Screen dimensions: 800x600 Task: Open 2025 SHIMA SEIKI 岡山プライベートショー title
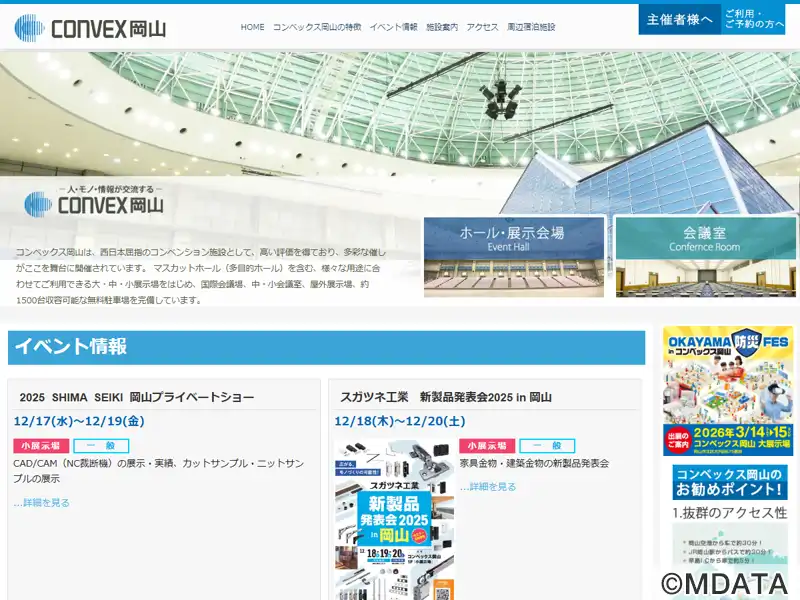(x=137, y=397)
